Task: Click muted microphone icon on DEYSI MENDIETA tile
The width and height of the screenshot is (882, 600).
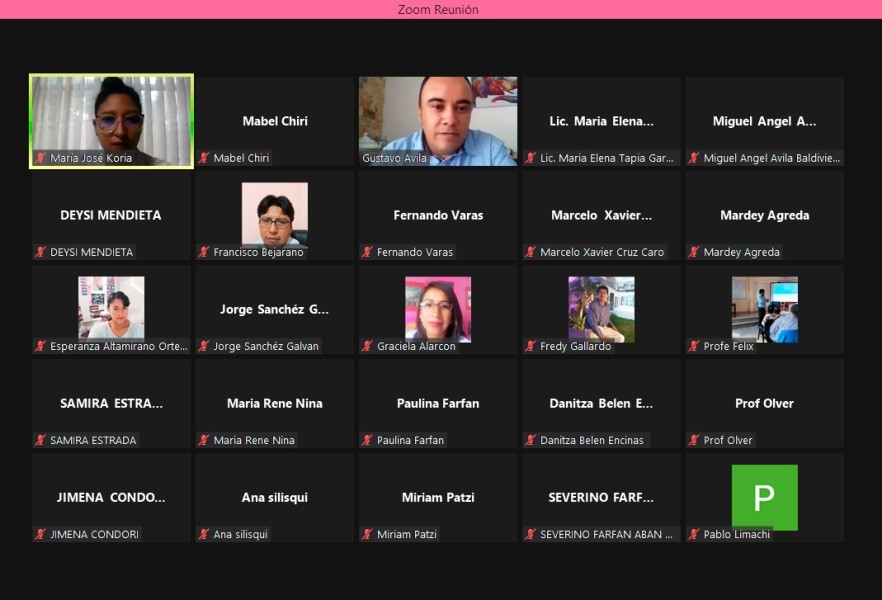Action: (x=41, y=252)
